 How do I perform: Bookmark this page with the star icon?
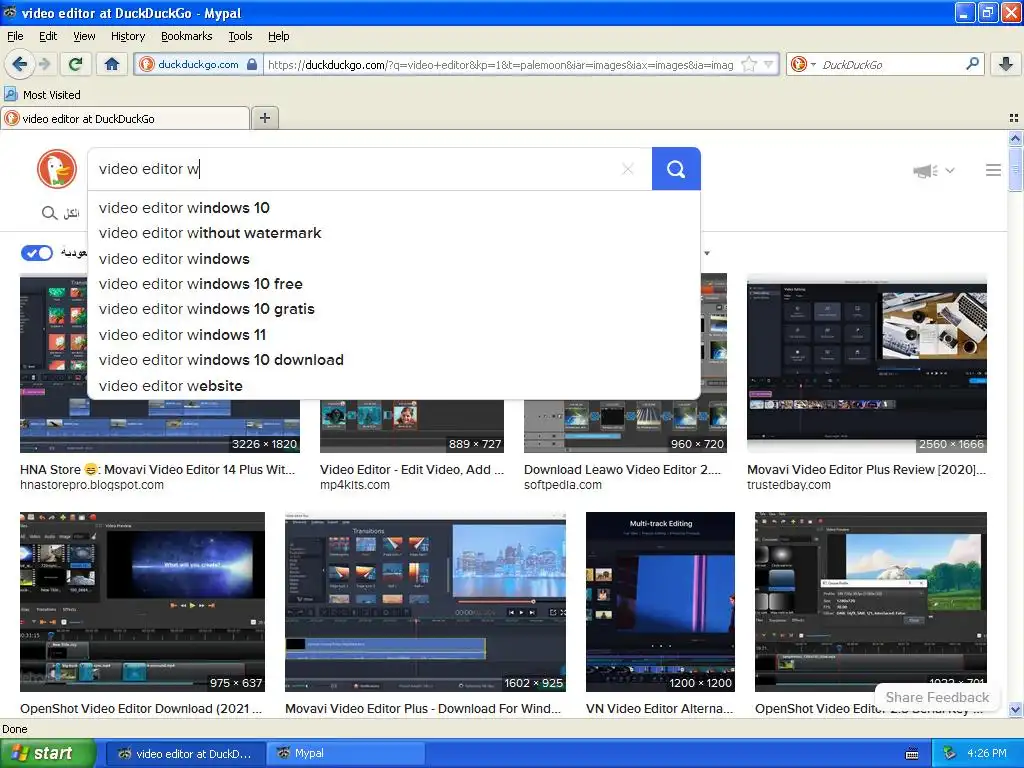(748, 64)
